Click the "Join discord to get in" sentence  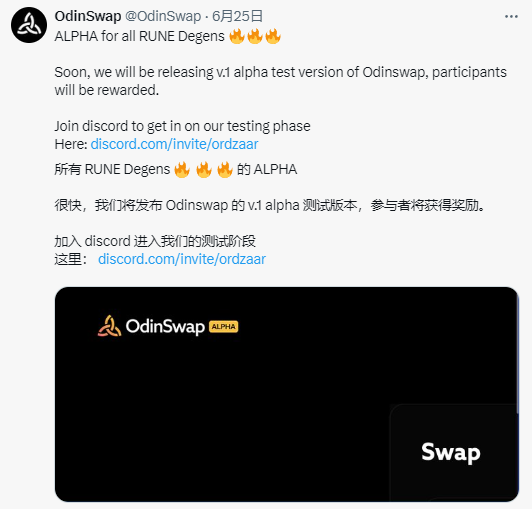(183, 126)
